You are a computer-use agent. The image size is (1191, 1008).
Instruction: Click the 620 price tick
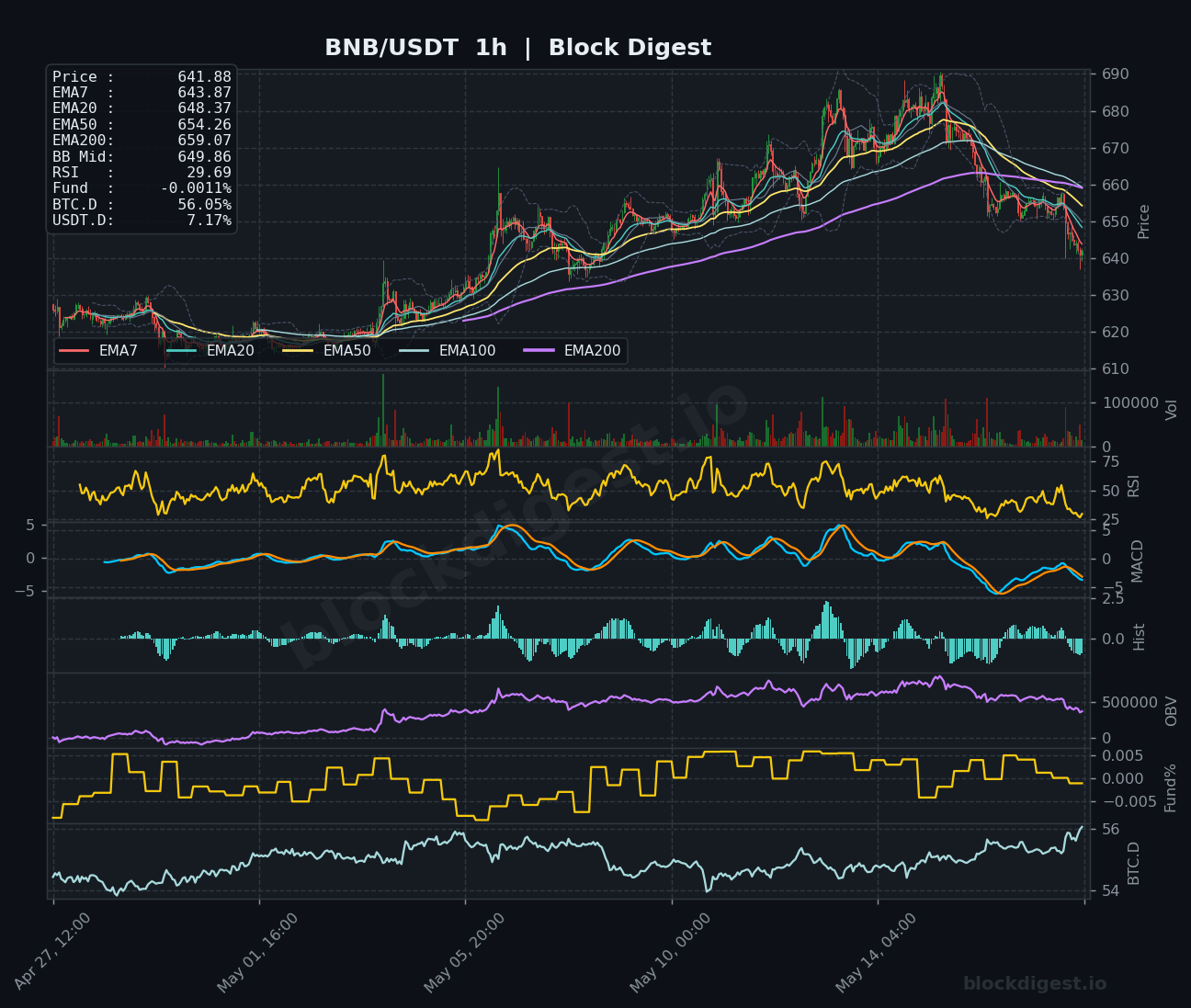click(1117, 333)
